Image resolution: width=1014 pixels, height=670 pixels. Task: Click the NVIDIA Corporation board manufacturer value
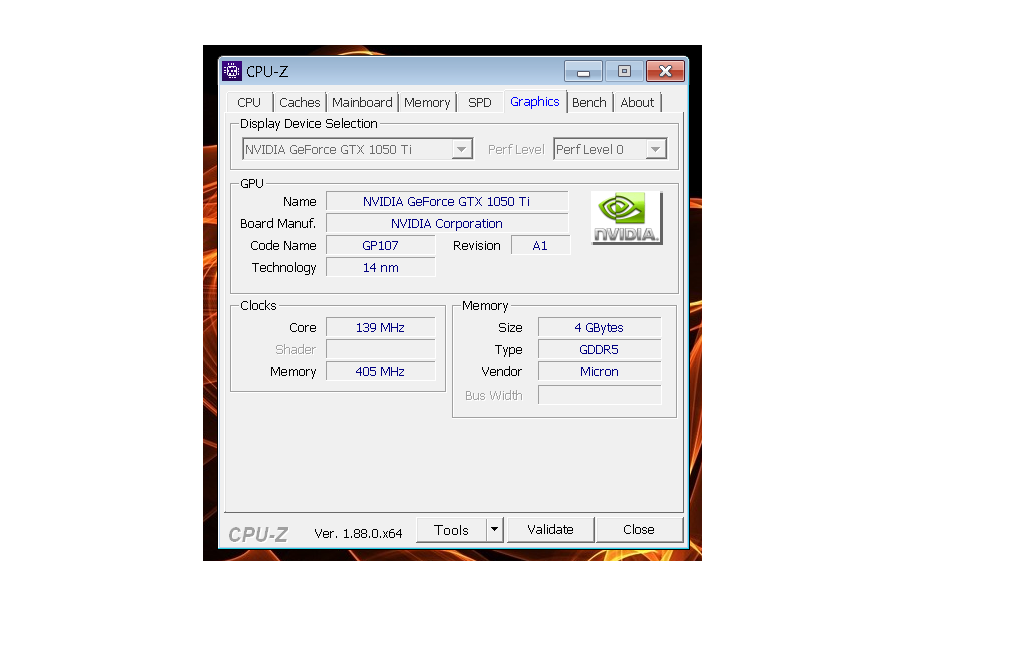point(447,224)
